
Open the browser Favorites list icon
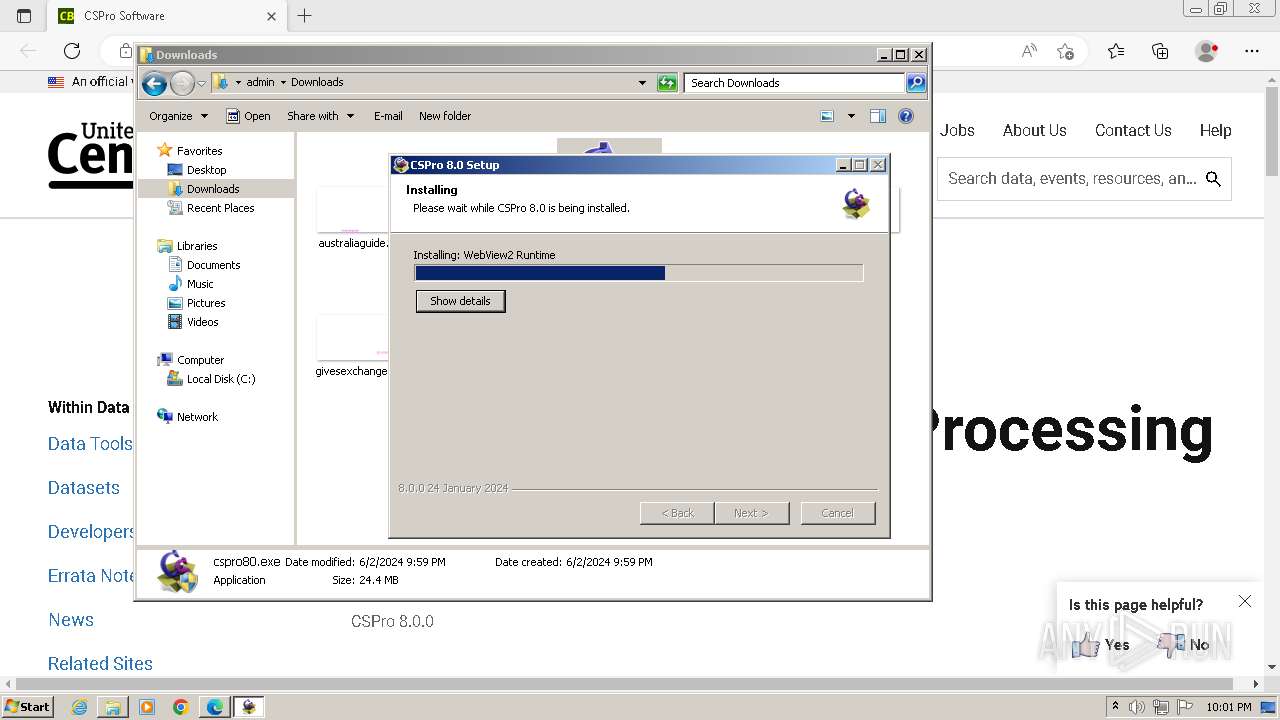1116,51
